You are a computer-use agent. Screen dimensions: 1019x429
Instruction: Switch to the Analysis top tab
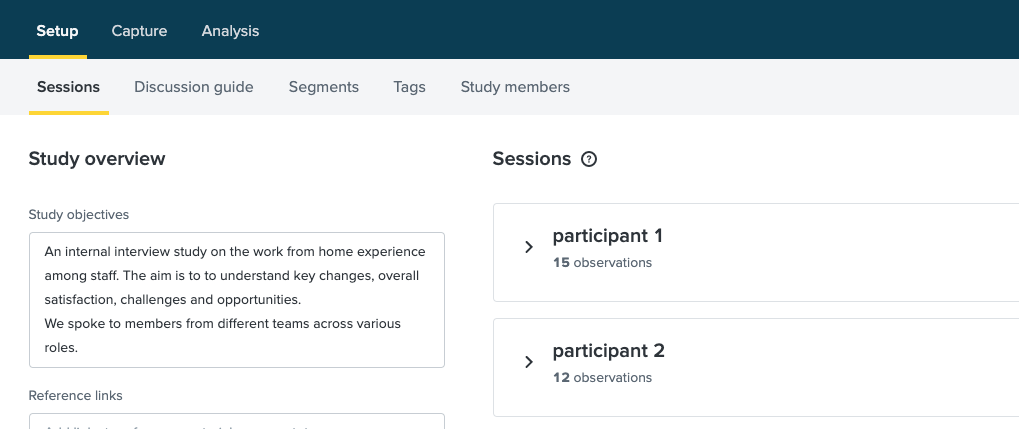[230, 31]
